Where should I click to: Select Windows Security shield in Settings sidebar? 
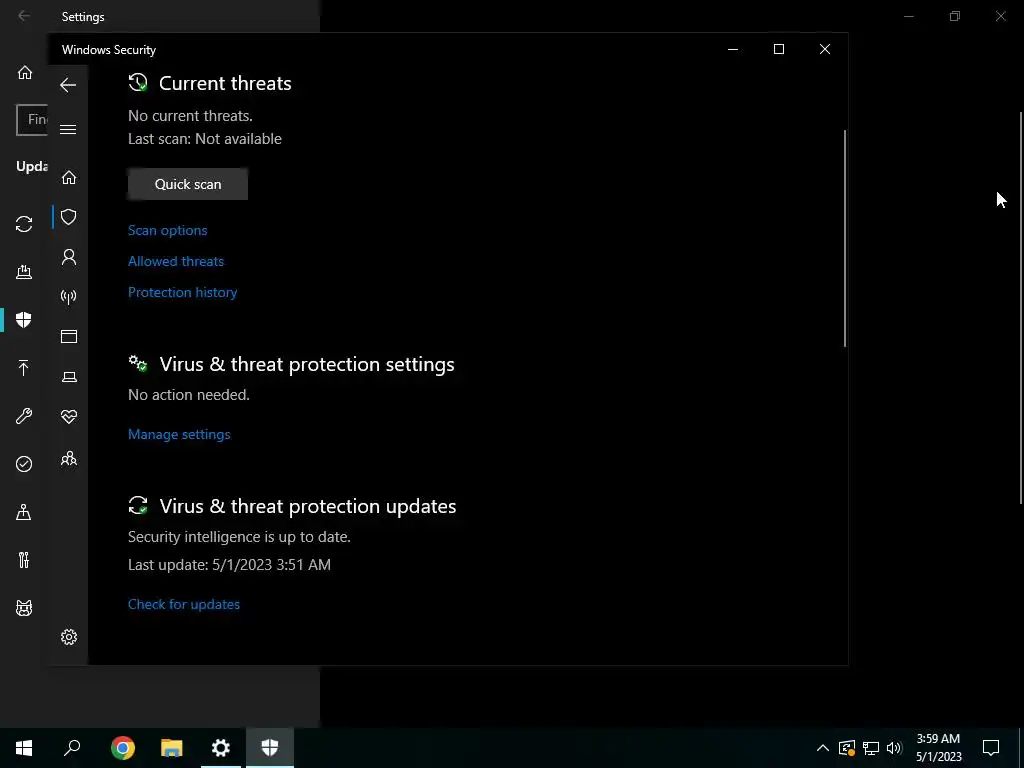pyautogui.click(x=24, y=320)
